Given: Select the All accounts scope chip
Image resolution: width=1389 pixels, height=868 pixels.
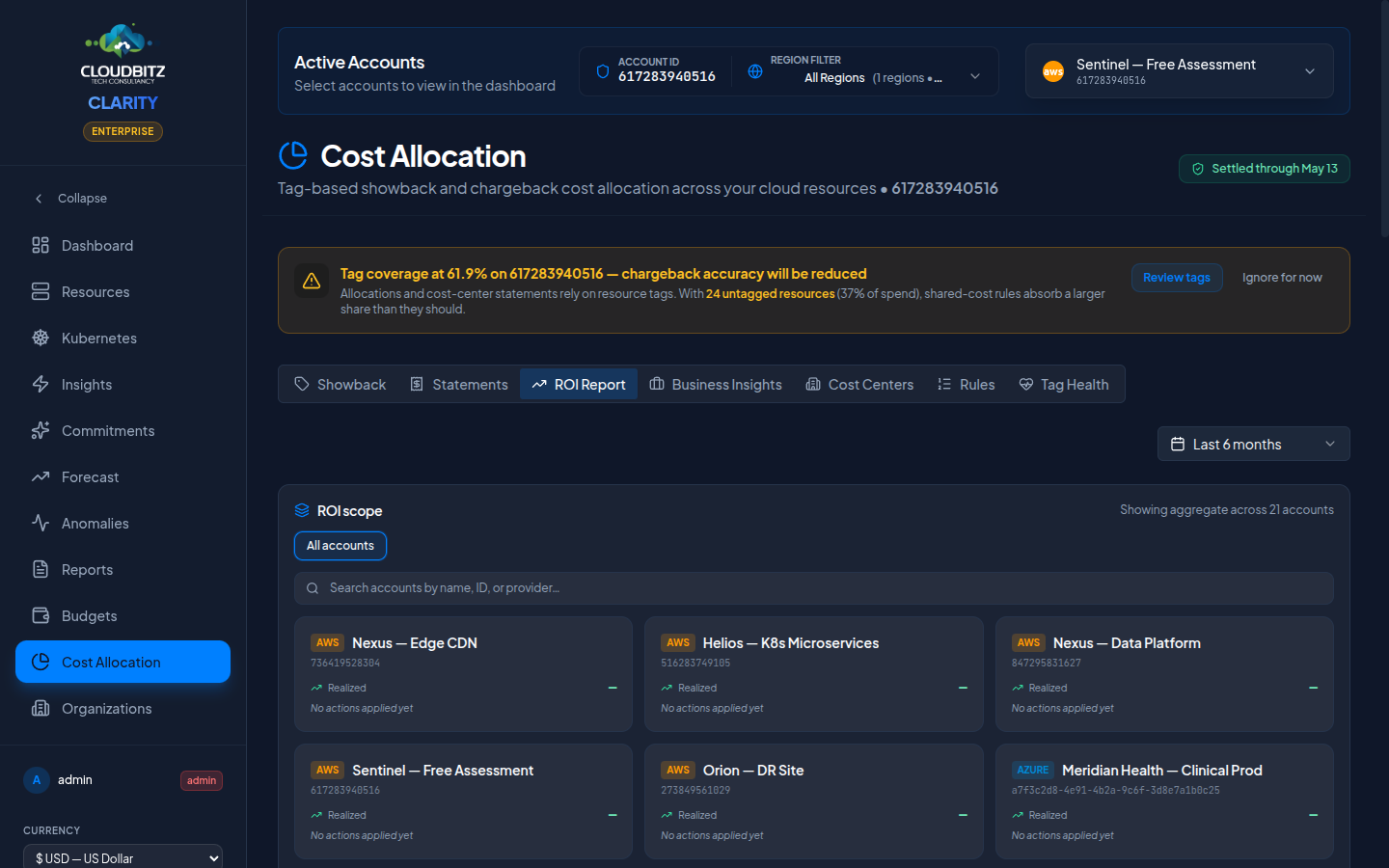Looking at the screenshot, I should (x=340, y=546).
